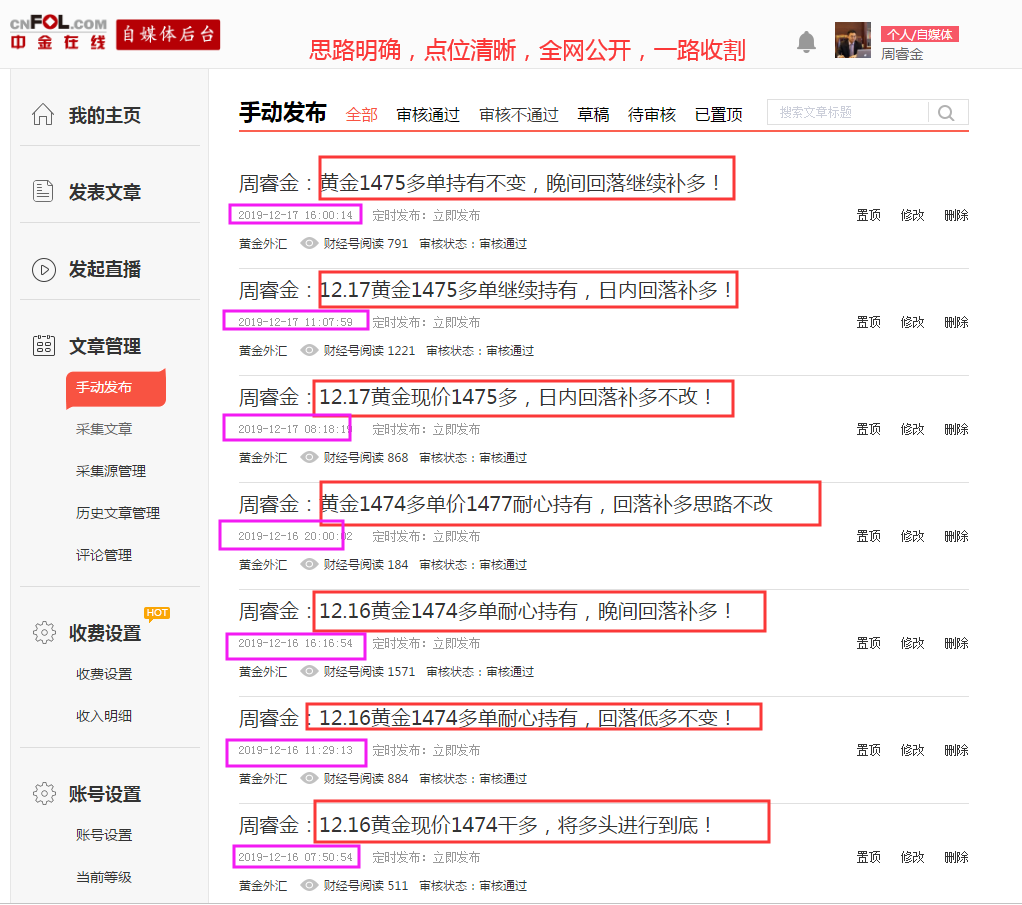Click 黄金外汇 tag in 07:50:54 article

click(263, 885)
